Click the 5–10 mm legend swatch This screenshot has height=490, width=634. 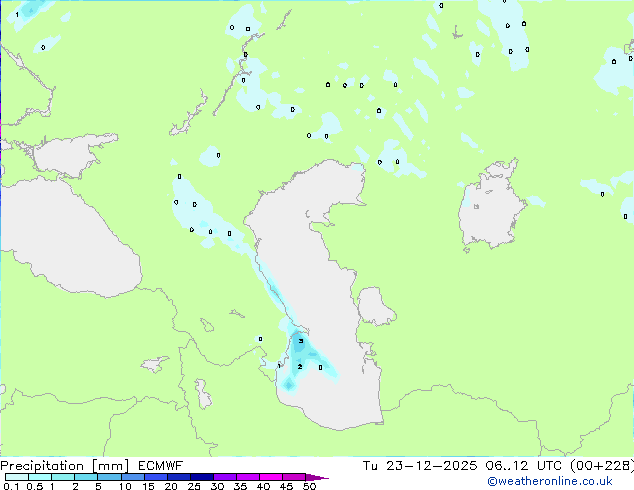[x=110, y=477]
